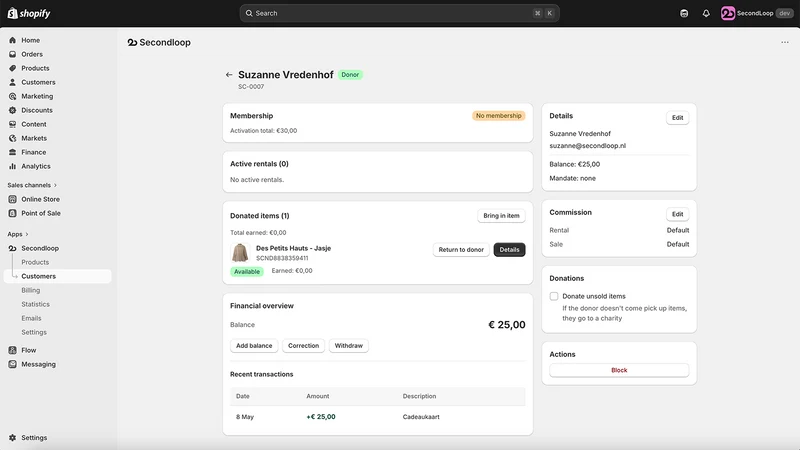Open the Statistics submenu item
The width and height of the screenshot is (800, 450).
click(36, 304)
